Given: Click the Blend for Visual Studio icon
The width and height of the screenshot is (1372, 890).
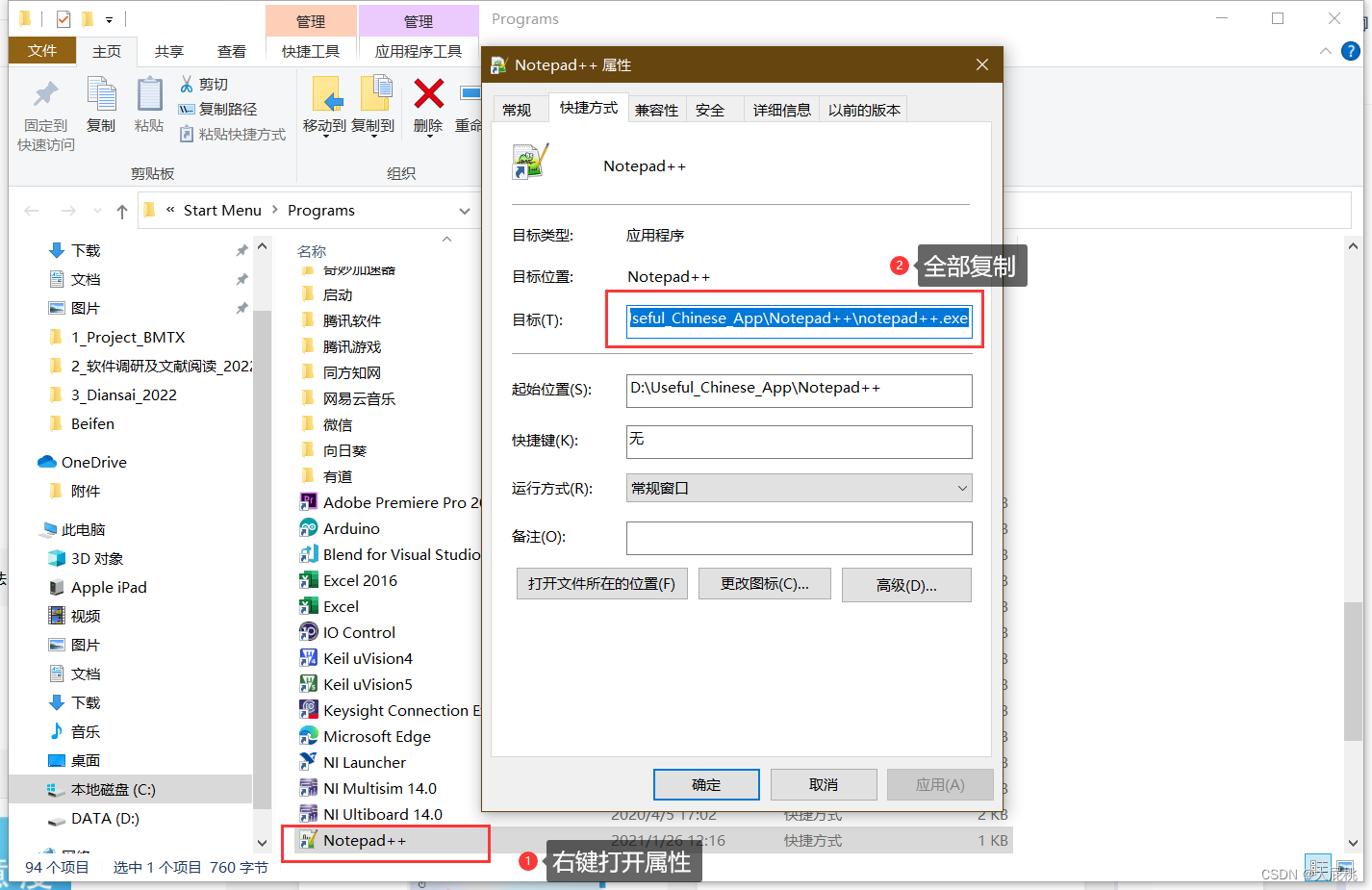Looking at the screenshot, I should (x=308, y=554).
